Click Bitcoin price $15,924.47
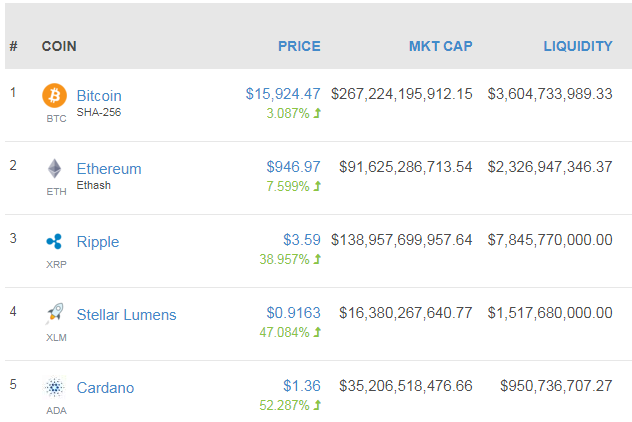 coord(283,94)
